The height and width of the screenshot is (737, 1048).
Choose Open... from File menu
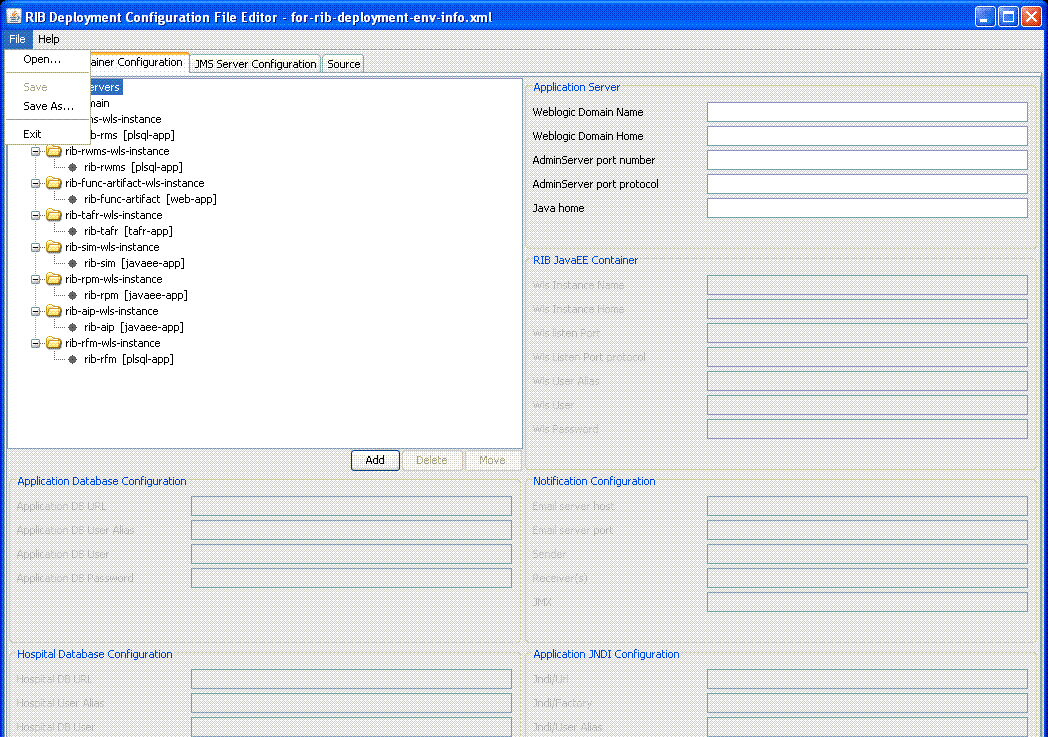tap(41, 59)
